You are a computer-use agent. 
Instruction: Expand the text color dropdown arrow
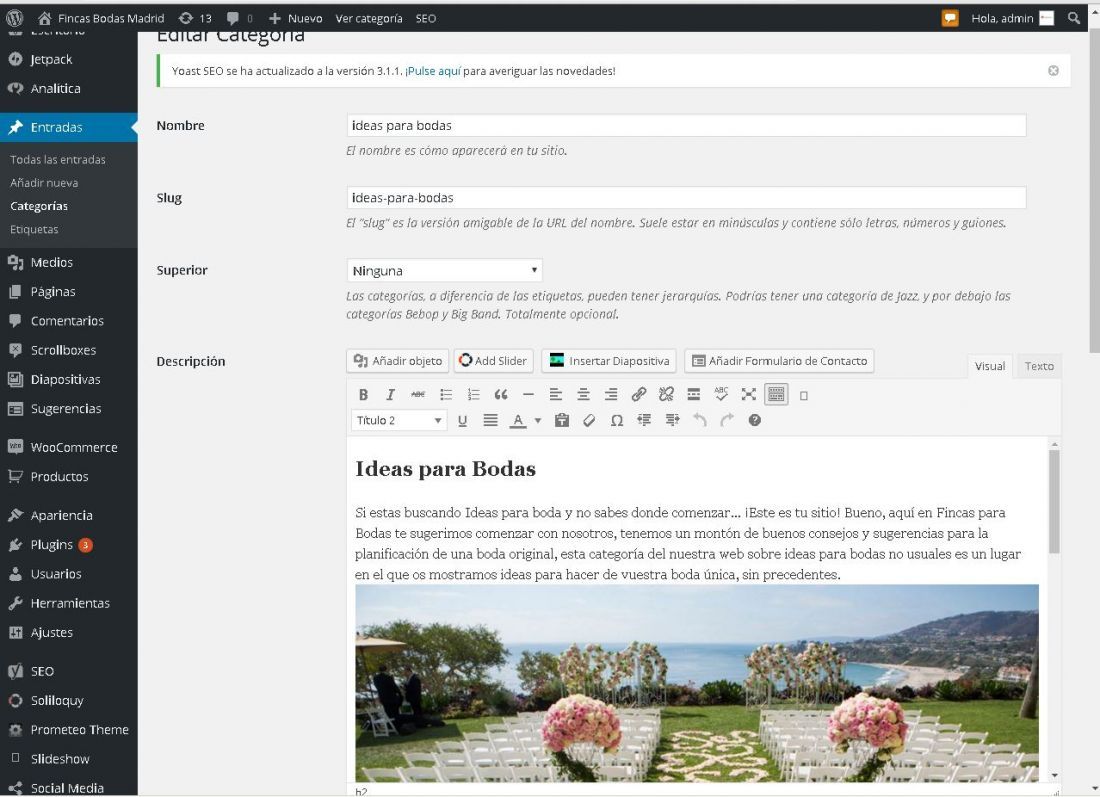pos(538,421)
